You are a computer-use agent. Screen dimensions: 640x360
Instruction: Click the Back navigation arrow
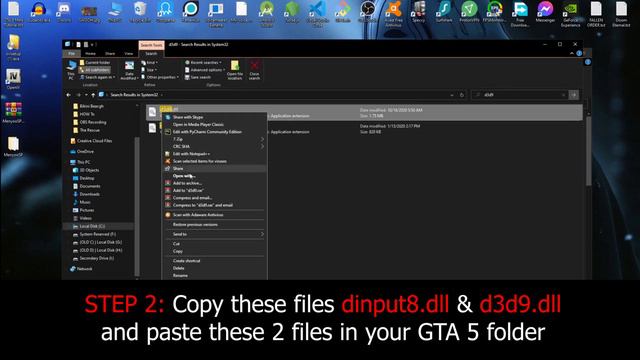68,95
